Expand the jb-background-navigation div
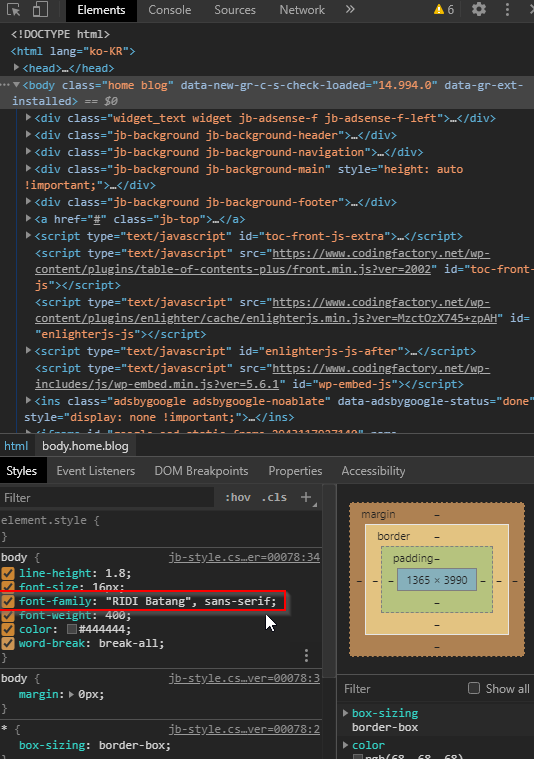The height and width of the screenshot is (759, 534). pos(29,151)
